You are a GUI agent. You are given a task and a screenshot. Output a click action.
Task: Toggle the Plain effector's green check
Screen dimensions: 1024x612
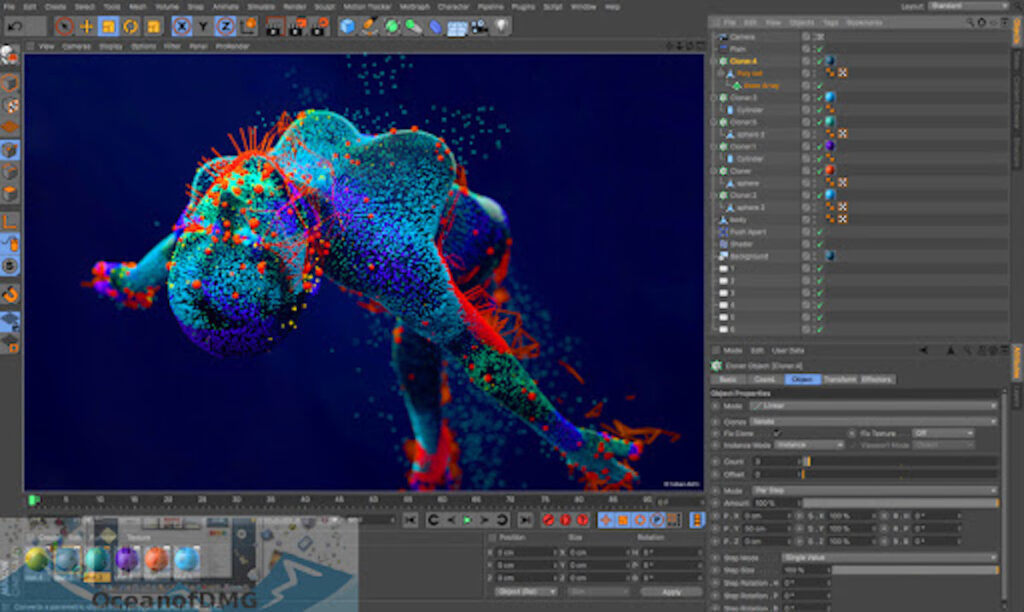pos(820,49)
